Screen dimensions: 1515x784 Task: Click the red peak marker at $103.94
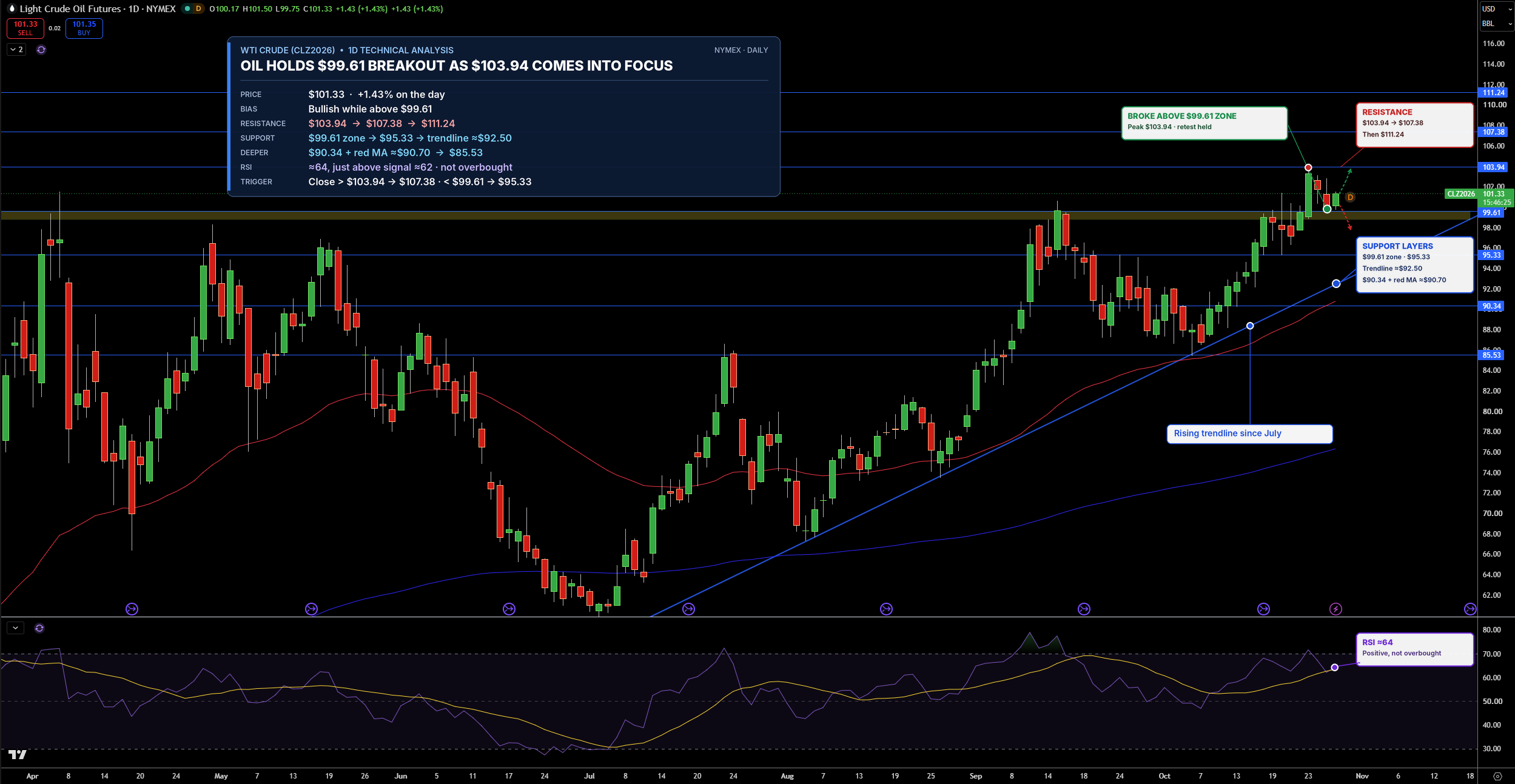coord(1308,167)
